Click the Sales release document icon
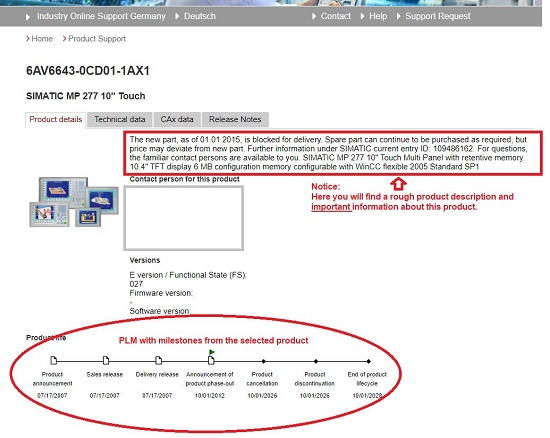 pyautogui.click(x=106, y=360)
